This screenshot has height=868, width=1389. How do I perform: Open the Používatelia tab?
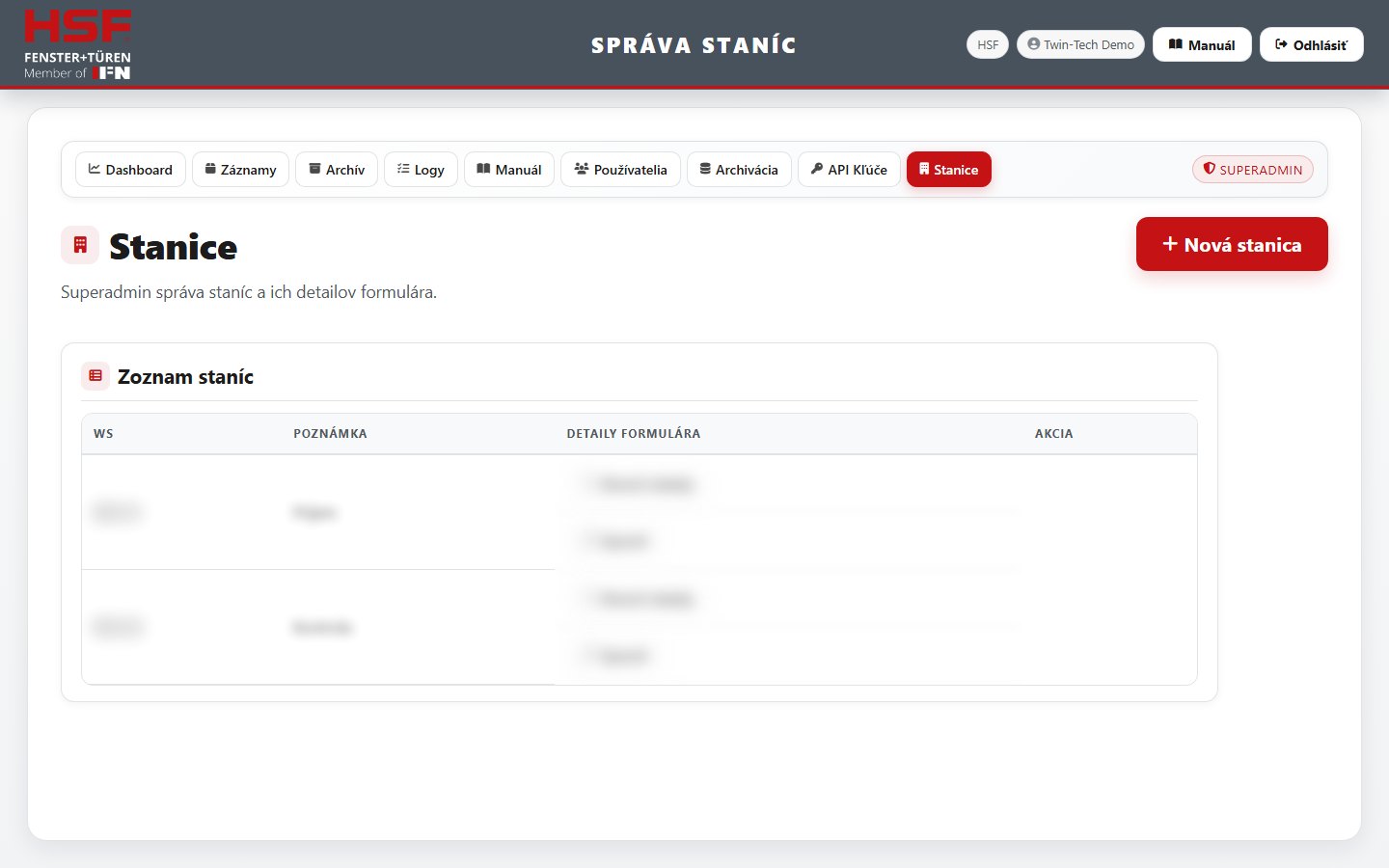(620, 170)
